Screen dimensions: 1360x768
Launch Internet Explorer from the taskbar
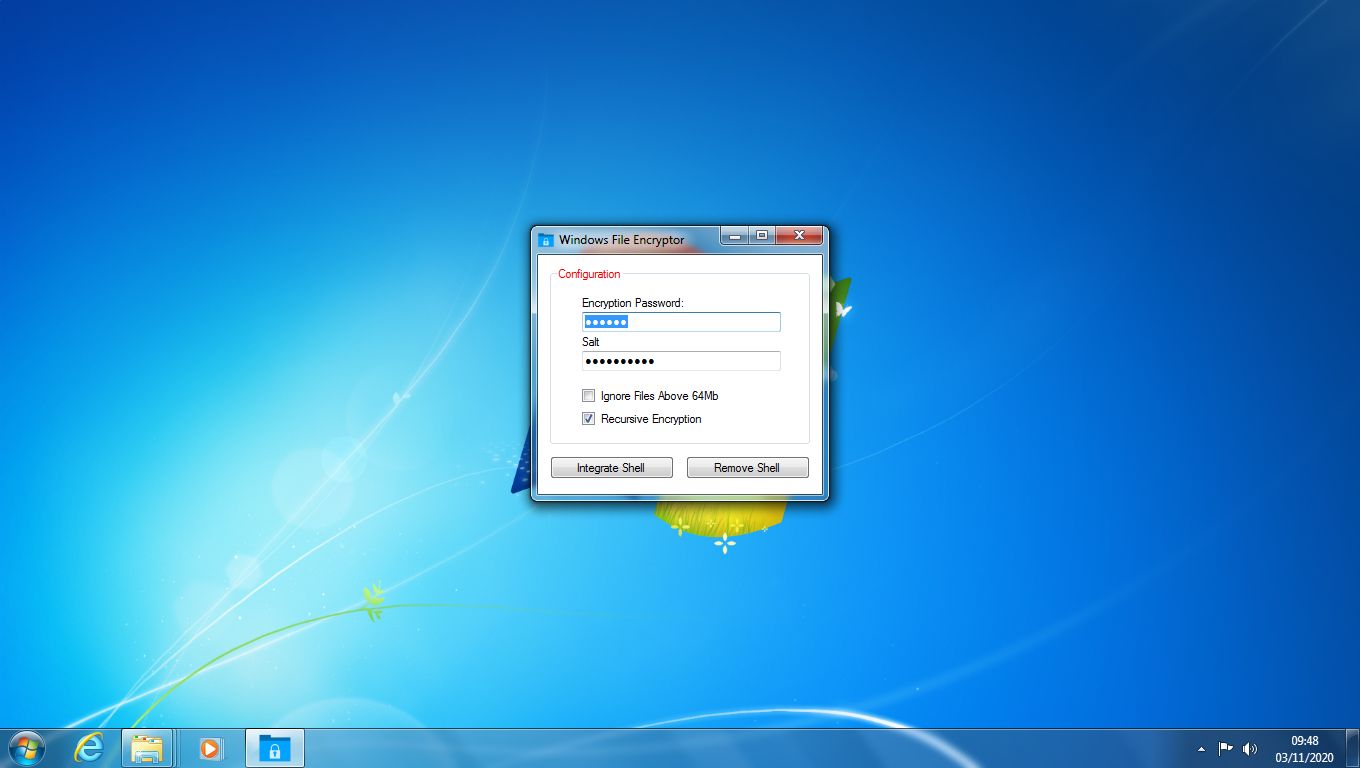click(x=89, y=748)
